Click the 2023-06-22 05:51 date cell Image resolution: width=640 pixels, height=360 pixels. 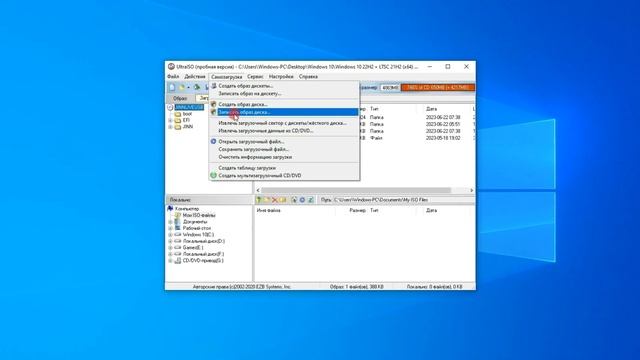click(x=443, y=124)
